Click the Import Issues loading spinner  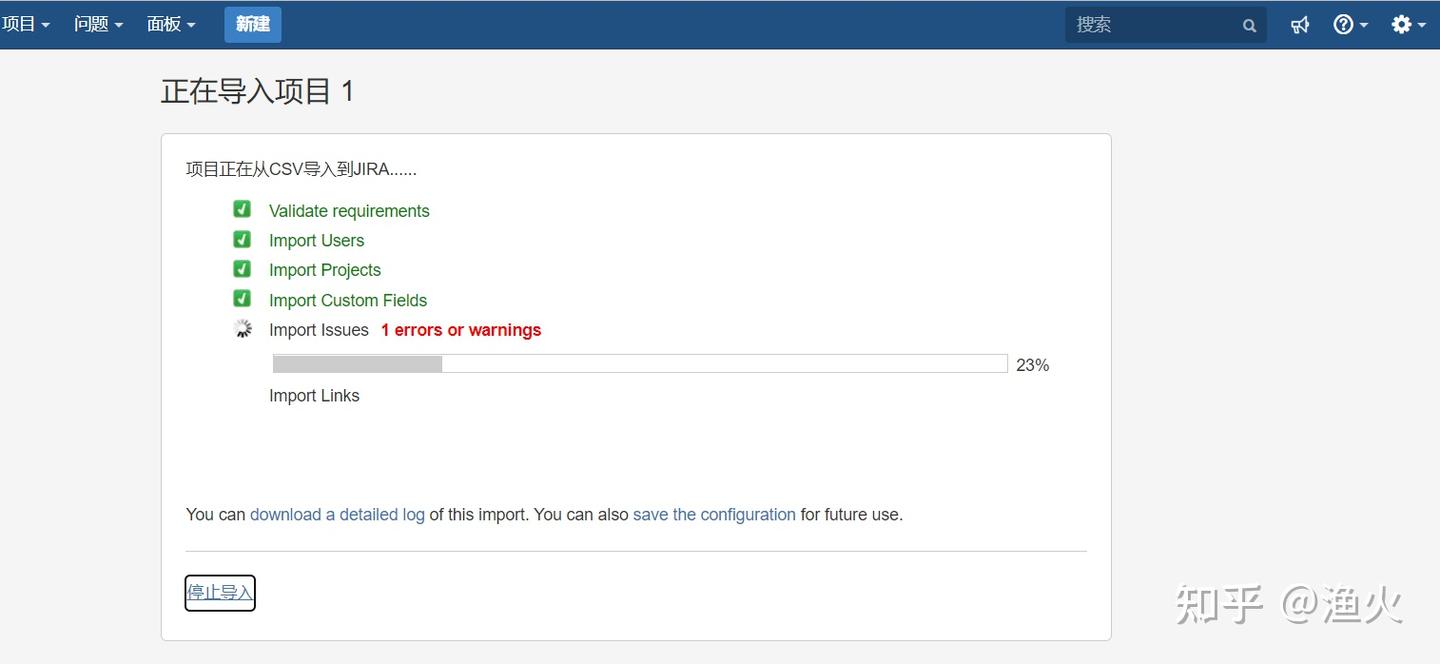[242, 329]
